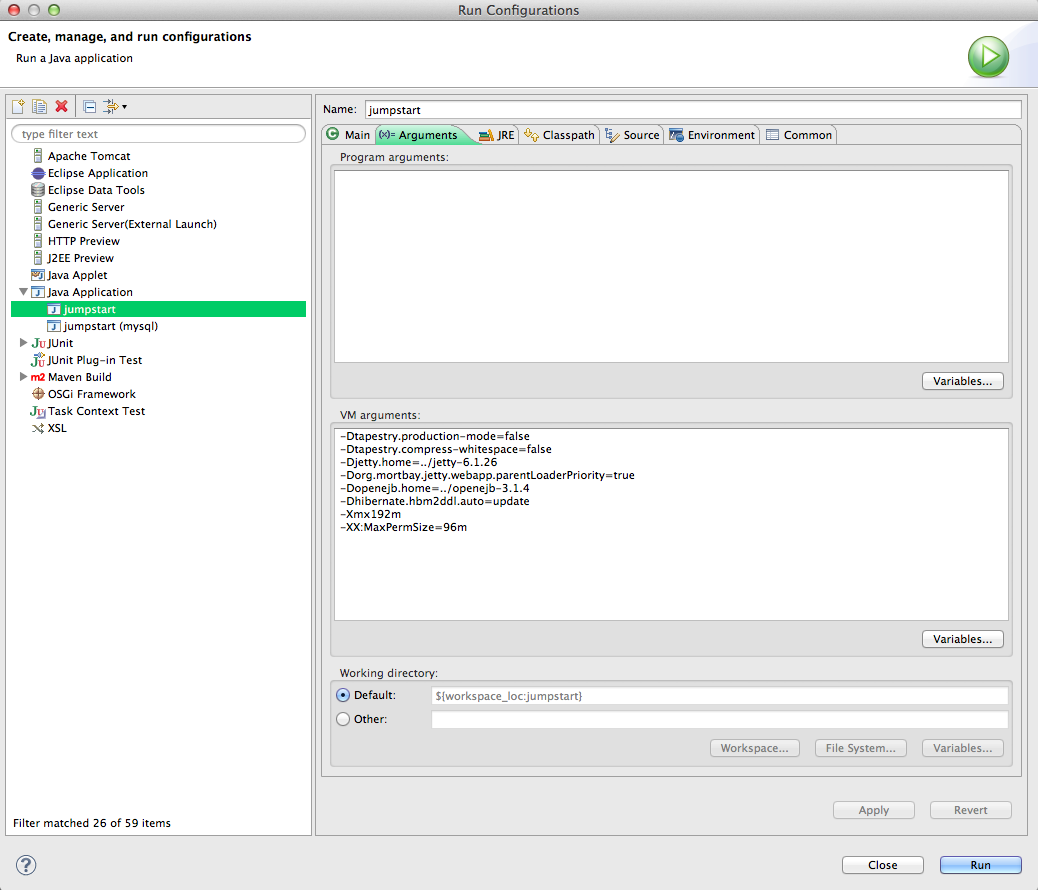Viewport: 1038px width, 890px height.
Task: Click the HTTP Preview icon
Action: click(x=38, y=241)
